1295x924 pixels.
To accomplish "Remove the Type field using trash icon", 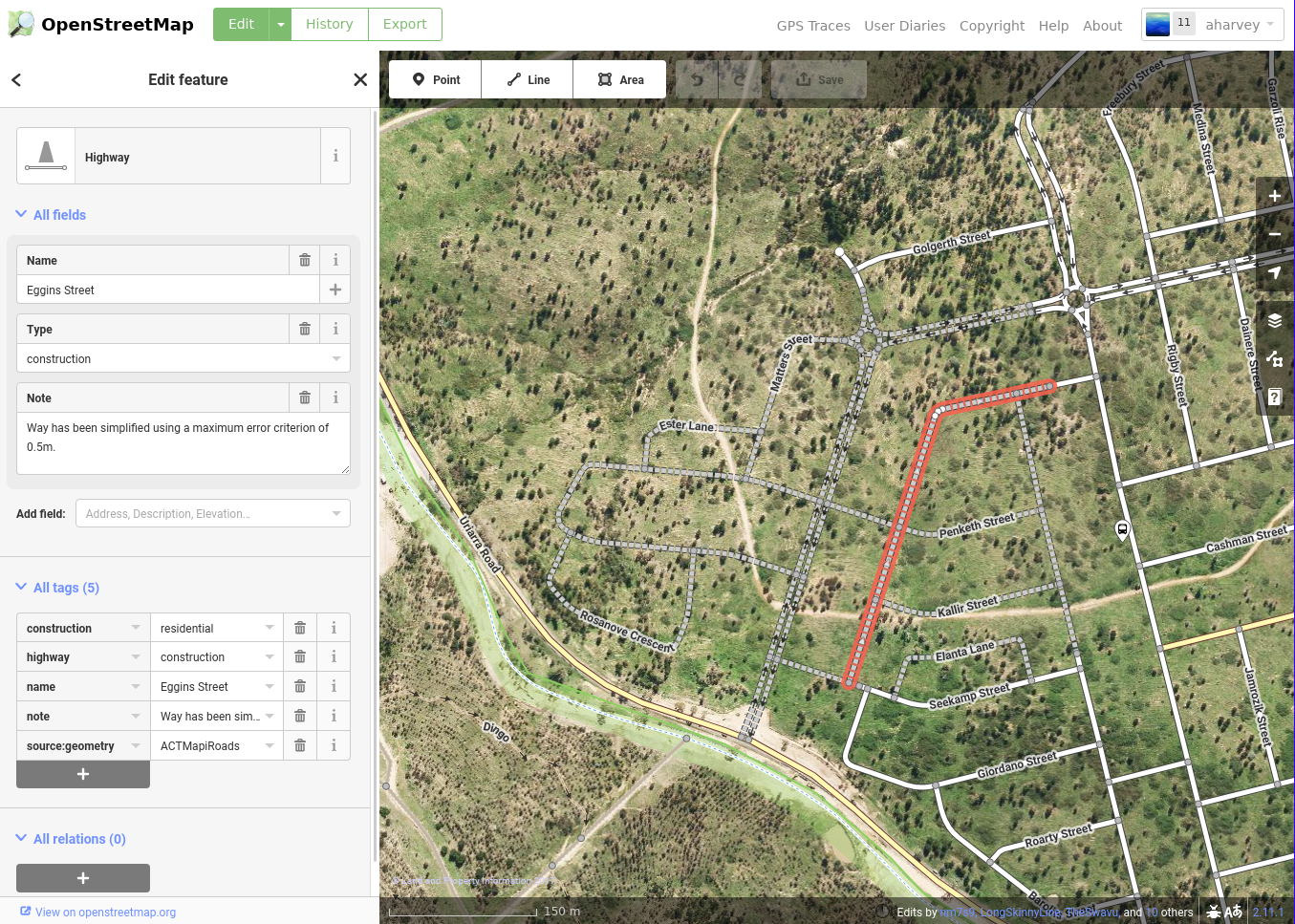I will tap(305, 329).
